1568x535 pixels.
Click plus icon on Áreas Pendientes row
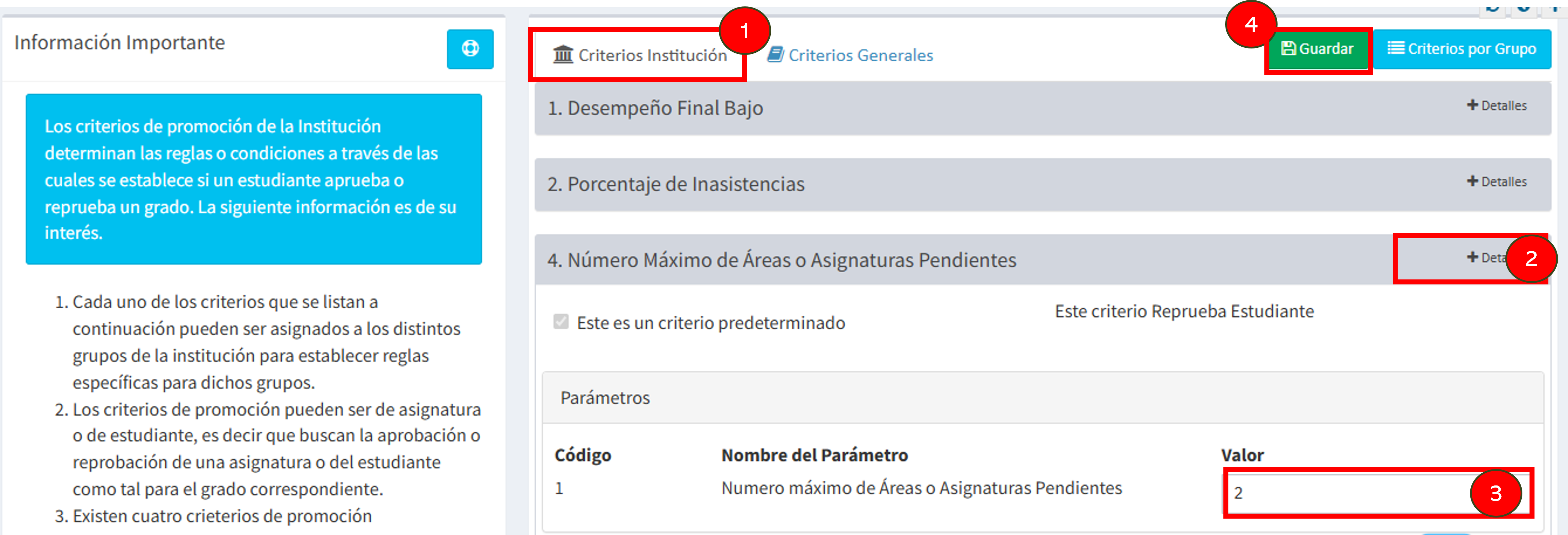pyautogui.click(x=1472, y=257)
